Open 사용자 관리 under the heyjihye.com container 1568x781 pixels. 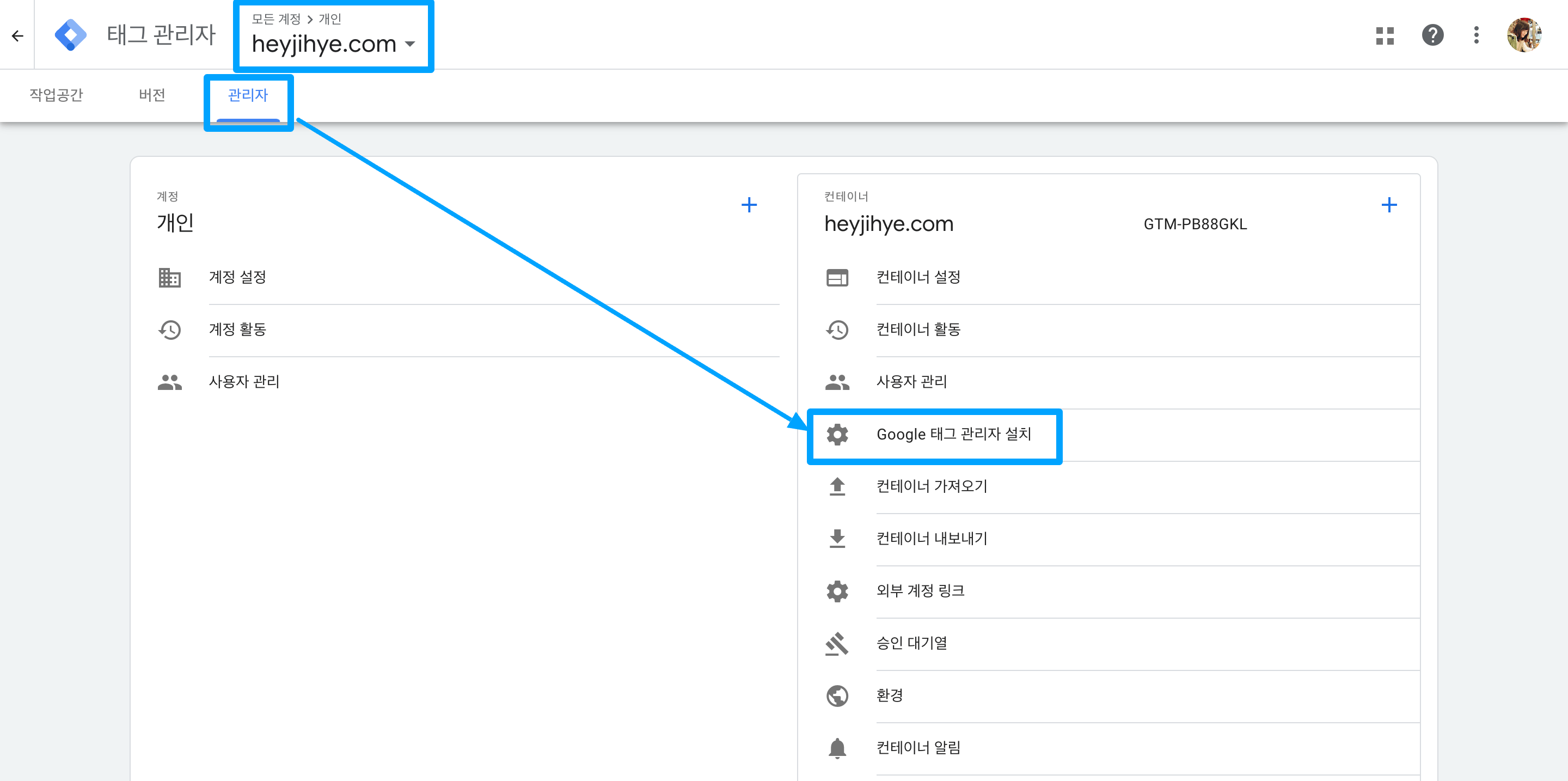[x=912, y=382]
